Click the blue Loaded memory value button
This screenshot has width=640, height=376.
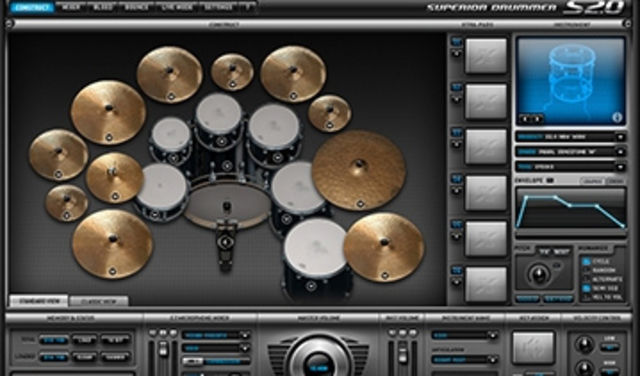53,357
